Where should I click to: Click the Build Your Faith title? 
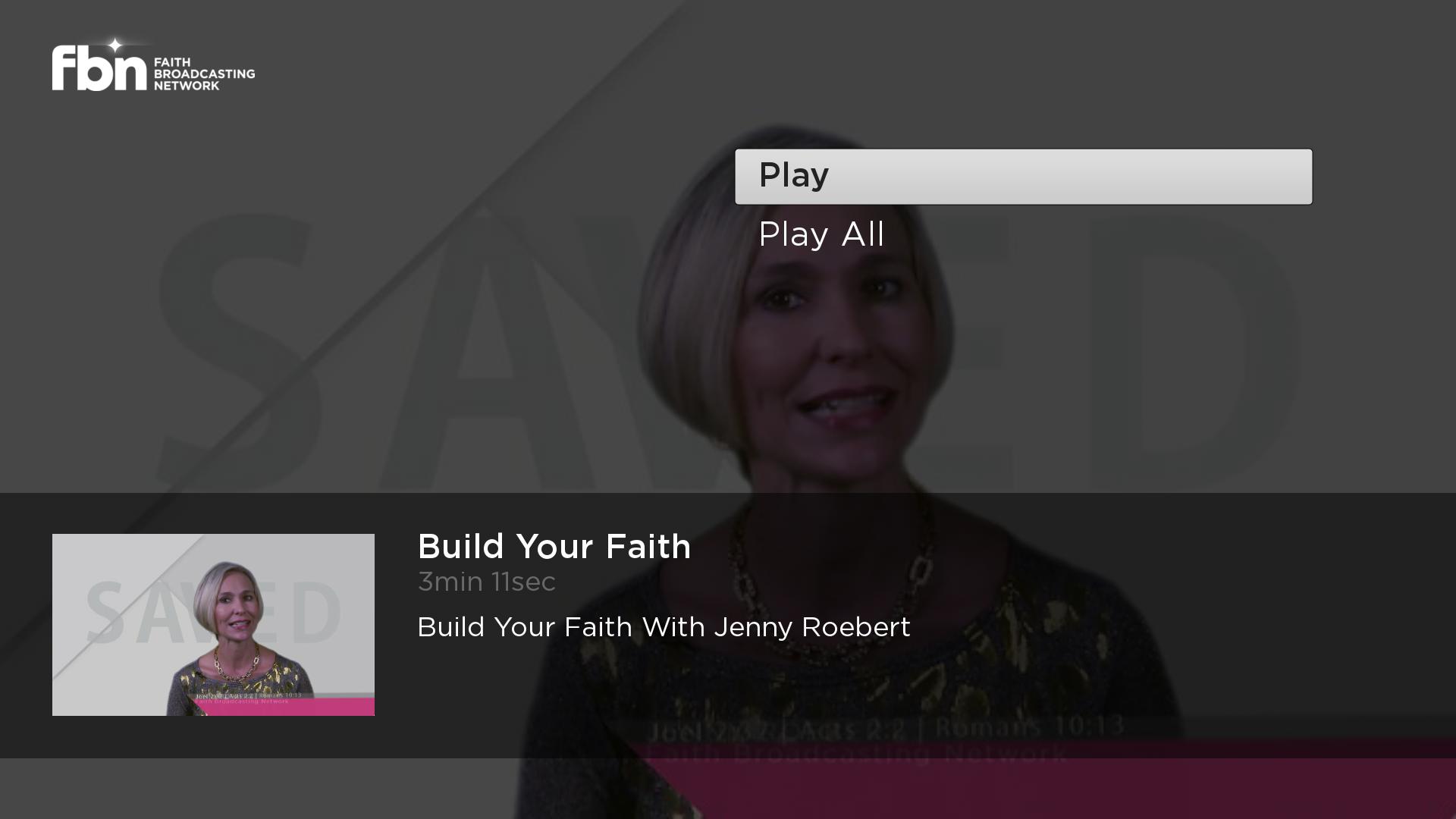[x=554, y=547]
